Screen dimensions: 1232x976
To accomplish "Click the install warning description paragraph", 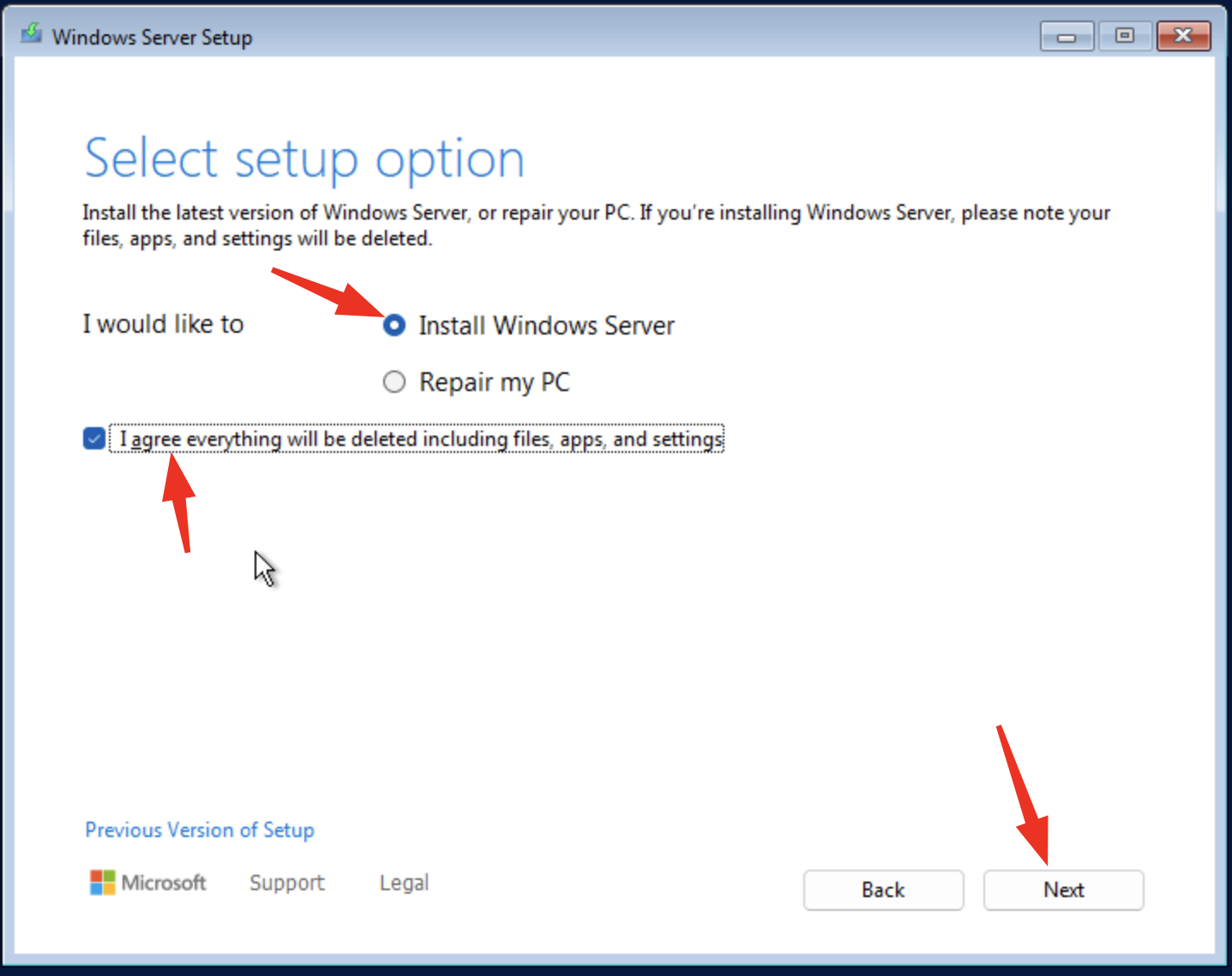I will [x=596, y=225].
